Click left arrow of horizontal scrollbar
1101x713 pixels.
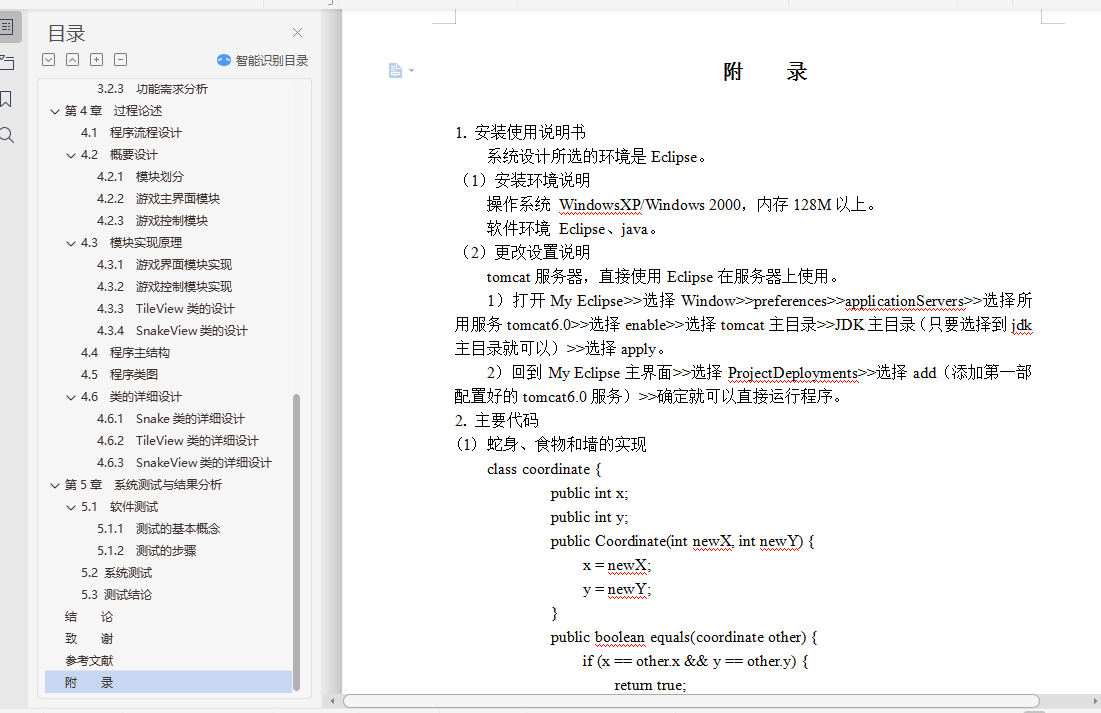tap(333, 701)
